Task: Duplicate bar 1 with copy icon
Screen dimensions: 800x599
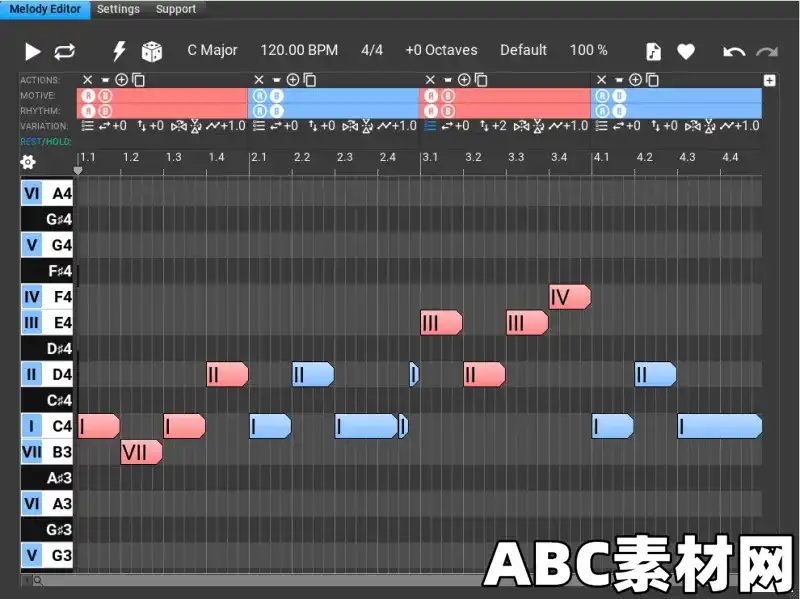Action: pos(138,80)
